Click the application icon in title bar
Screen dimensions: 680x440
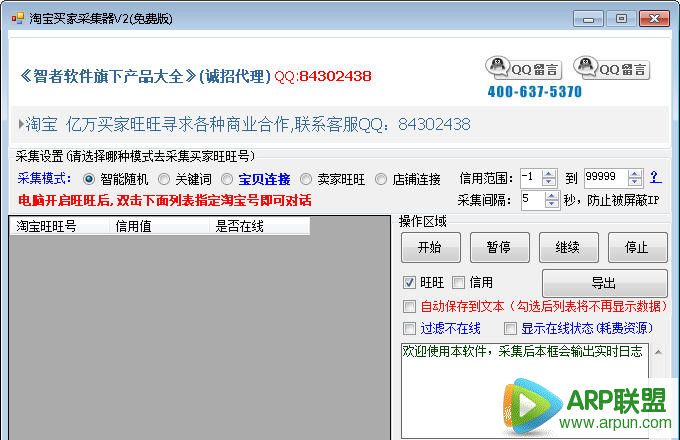pyautogui.click(x=18, y=18)
